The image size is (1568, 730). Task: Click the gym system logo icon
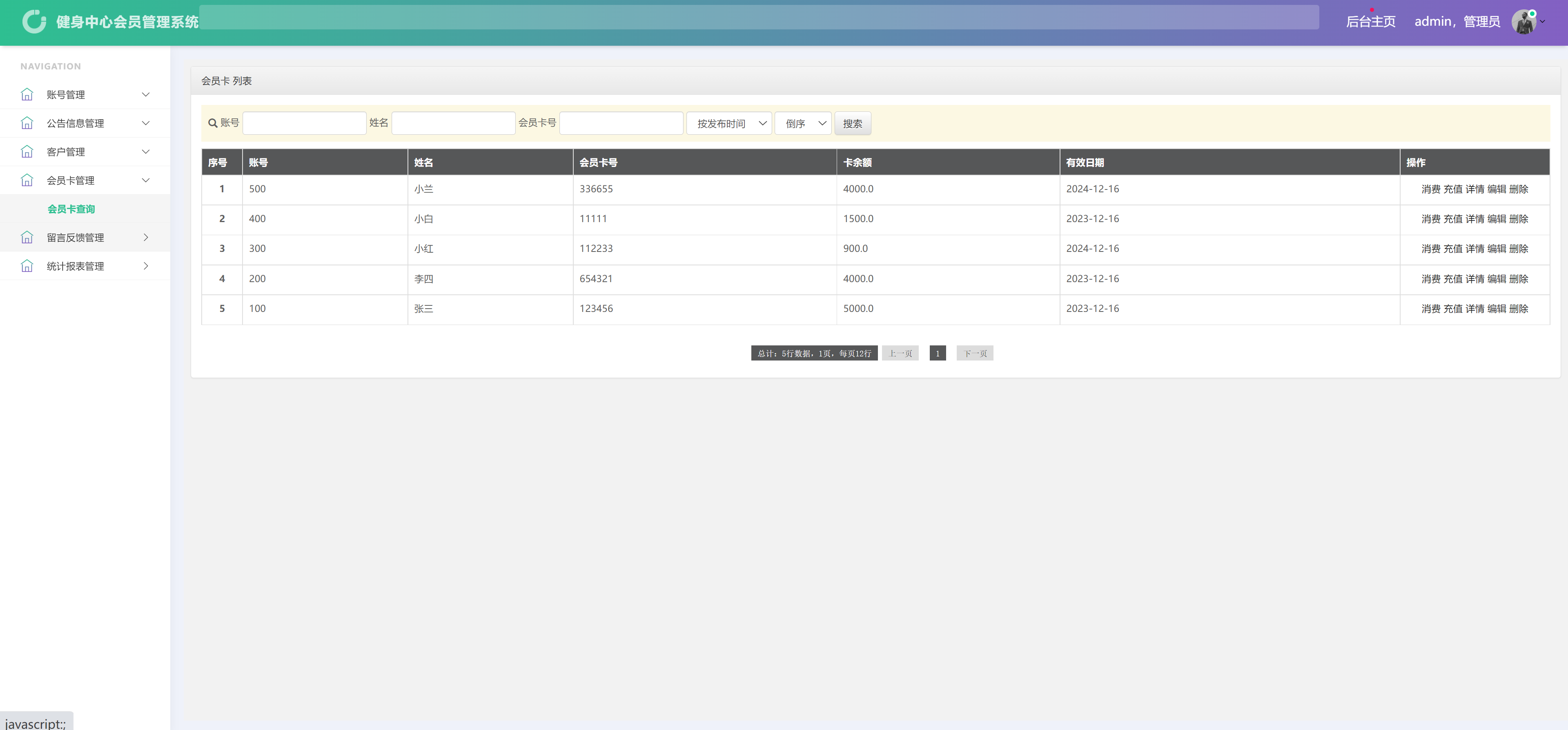coord(35,21)
